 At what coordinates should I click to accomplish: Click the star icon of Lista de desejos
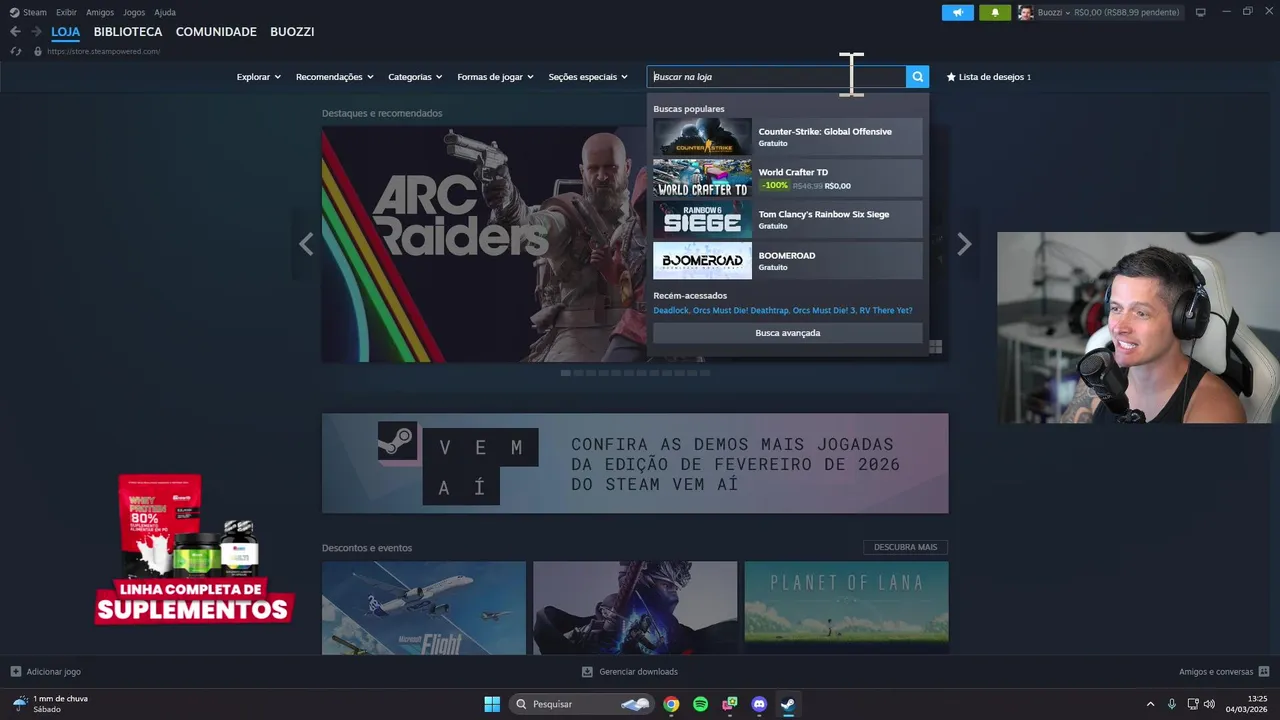pyautogui.click(x=951, y=77)
